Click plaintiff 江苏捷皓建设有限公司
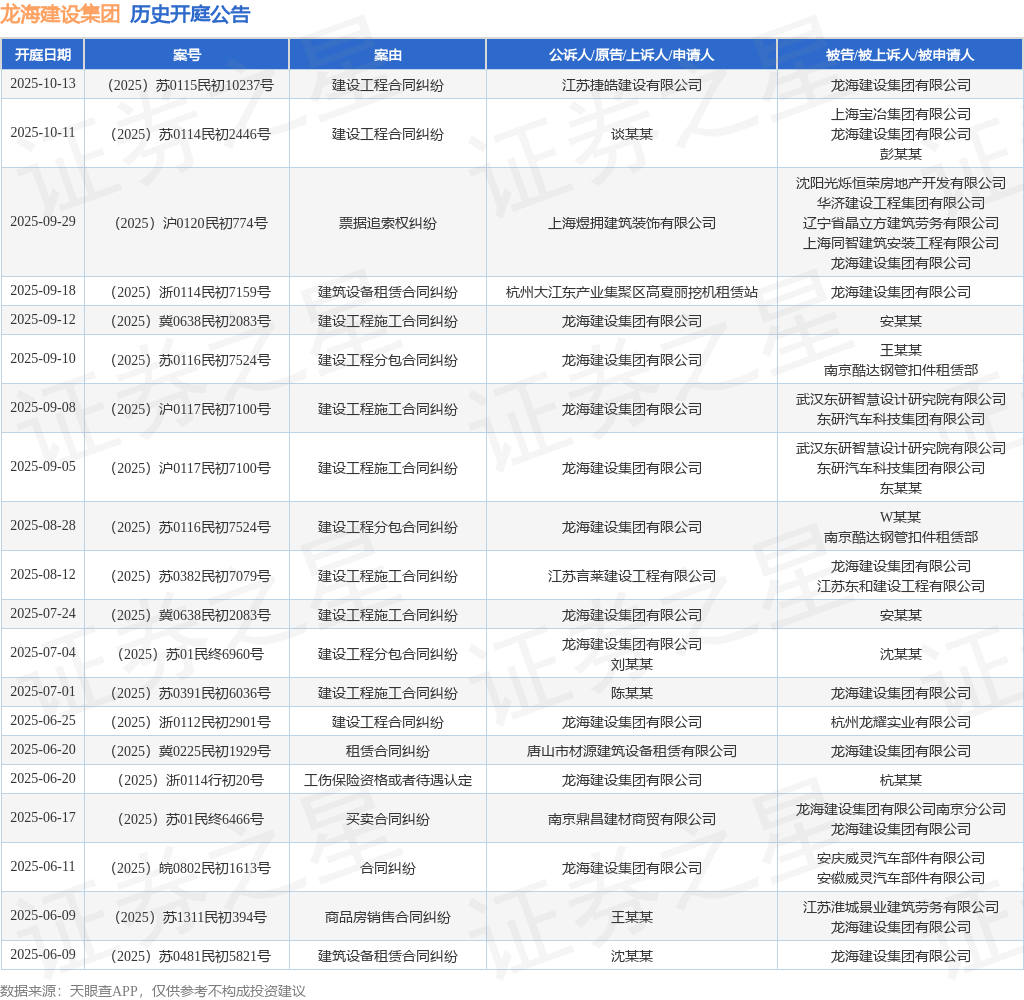The height and width of the screenshot is (1000, 1024). pos(632,85)
